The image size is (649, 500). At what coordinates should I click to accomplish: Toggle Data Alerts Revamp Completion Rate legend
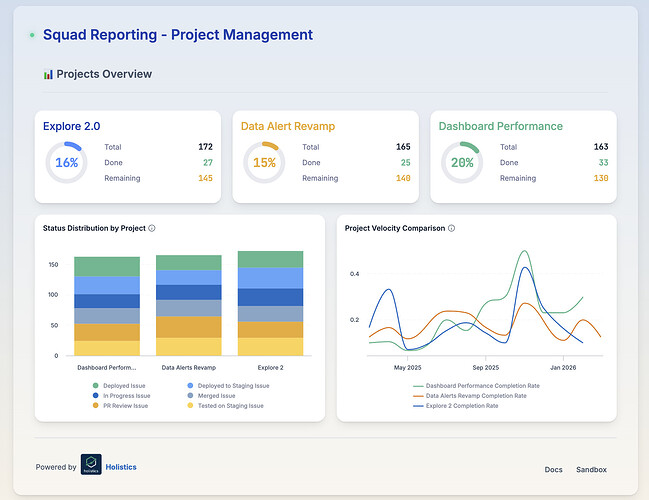470,396
